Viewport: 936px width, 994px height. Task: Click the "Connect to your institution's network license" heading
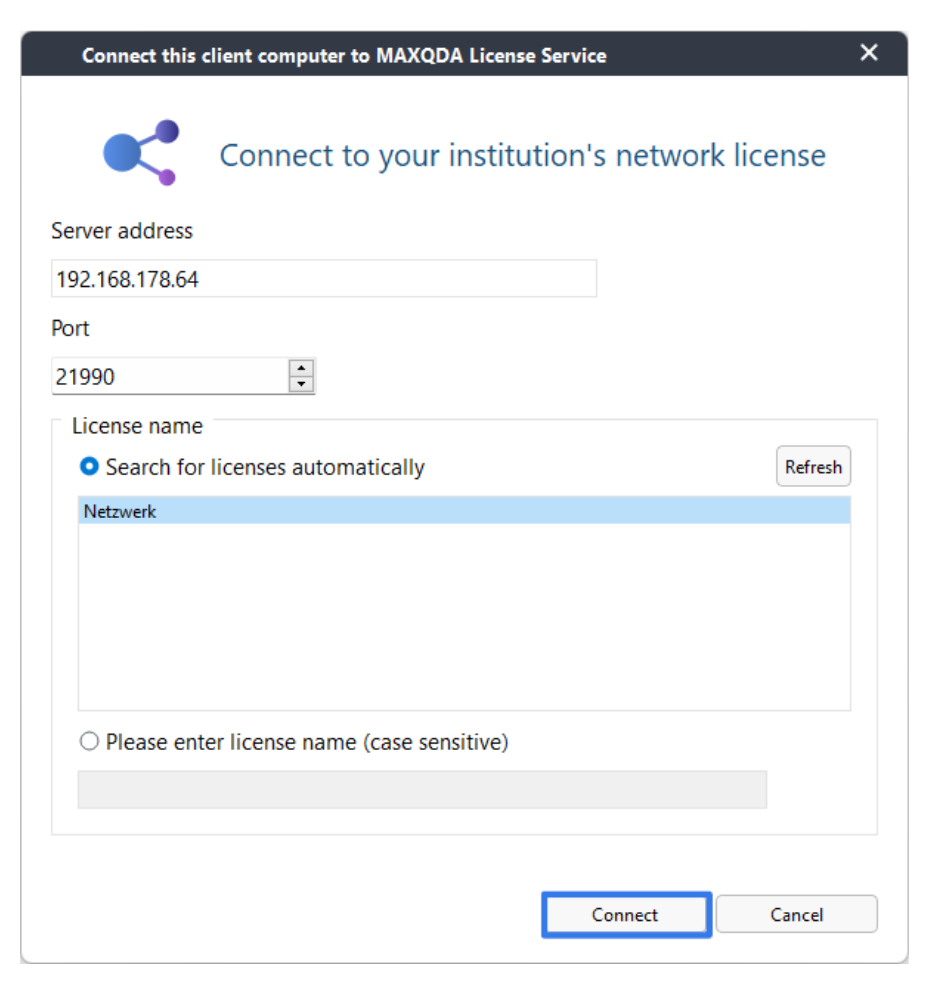523,156
